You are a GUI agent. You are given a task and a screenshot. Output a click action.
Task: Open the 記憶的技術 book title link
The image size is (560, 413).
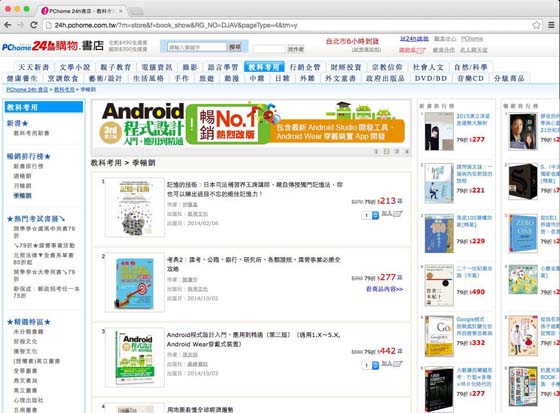point(255,189)
